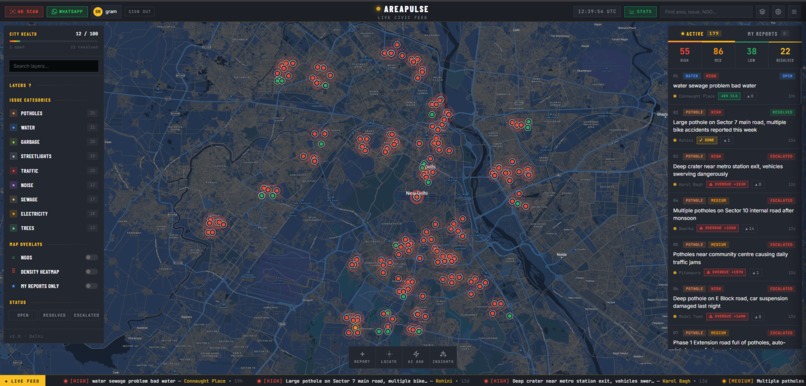Open the map layers stack icon in header
The width and height of the screenshot is (806, 386).
point(763,11)
